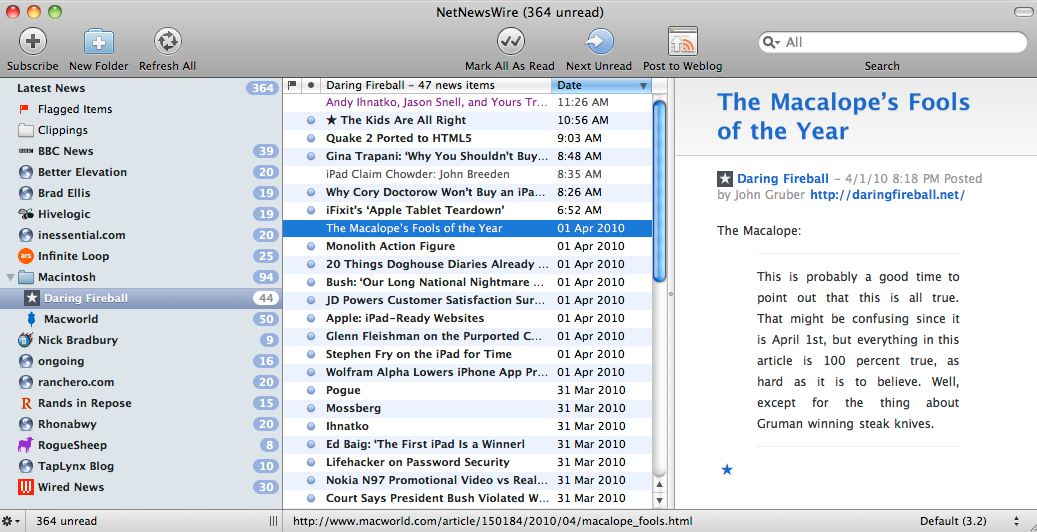Toggle unread dot for Quake 2 Ported to HTML5
Image resolution: width=1037 pixels, height=532 pixels.
tap(311, 138)
